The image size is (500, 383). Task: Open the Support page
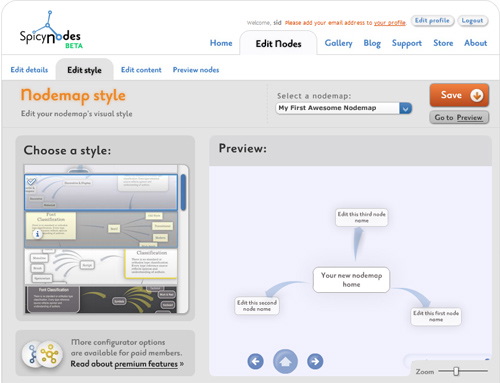pos(407,43)
